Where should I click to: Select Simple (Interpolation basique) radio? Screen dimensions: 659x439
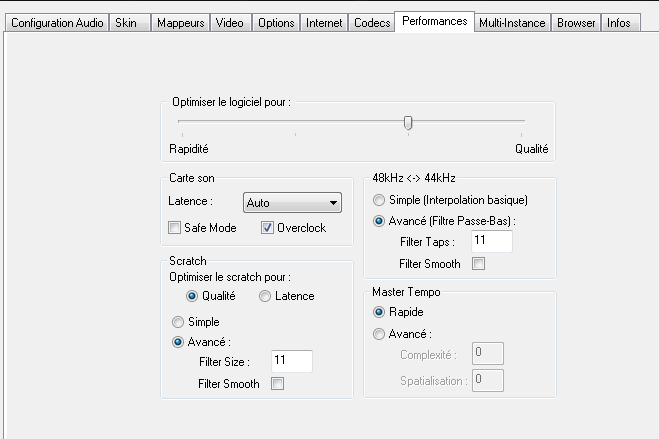click(x=379, y=200)
